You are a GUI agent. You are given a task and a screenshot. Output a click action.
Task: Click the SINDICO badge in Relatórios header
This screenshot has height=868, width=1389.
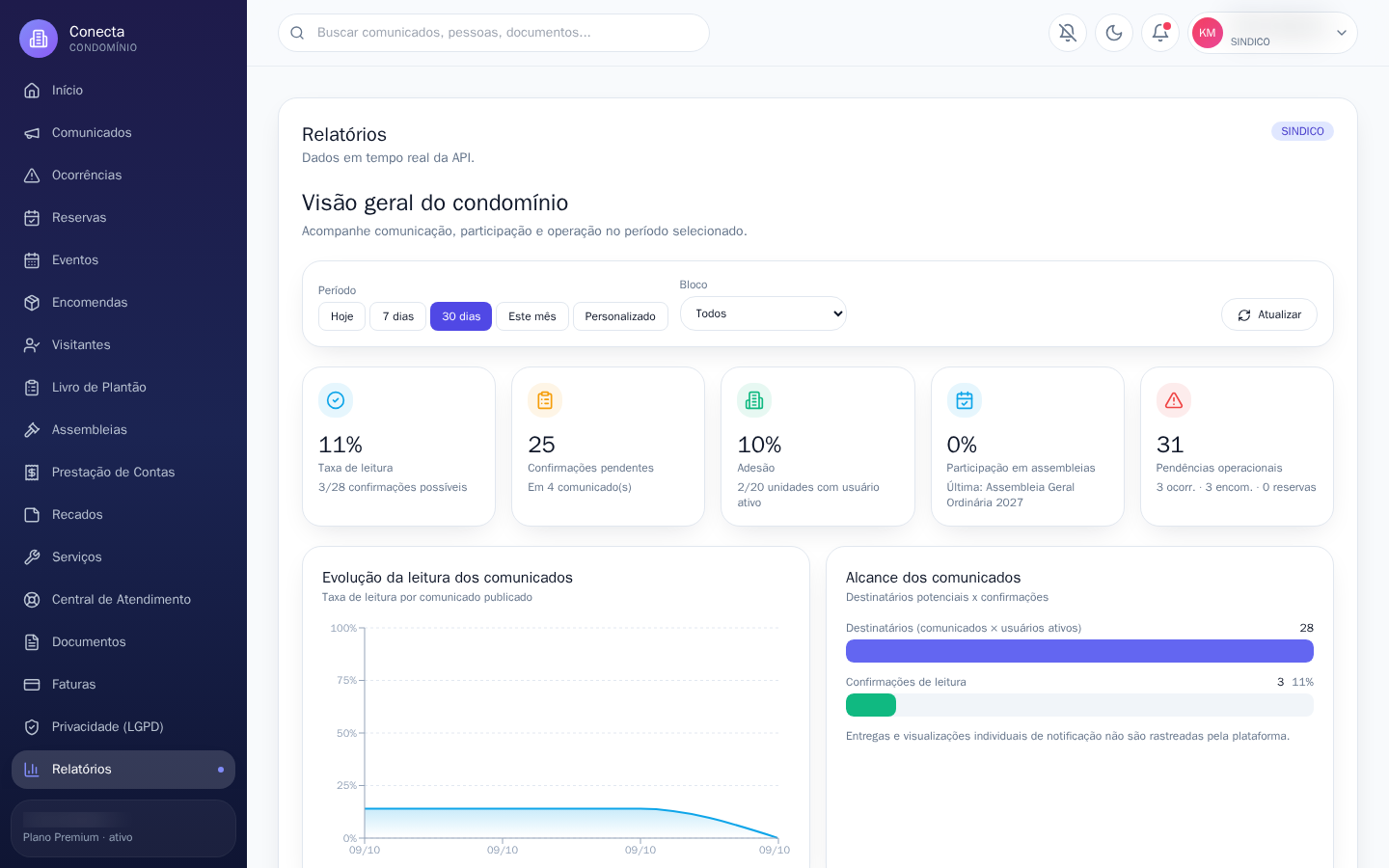[x=1302, y=131]
